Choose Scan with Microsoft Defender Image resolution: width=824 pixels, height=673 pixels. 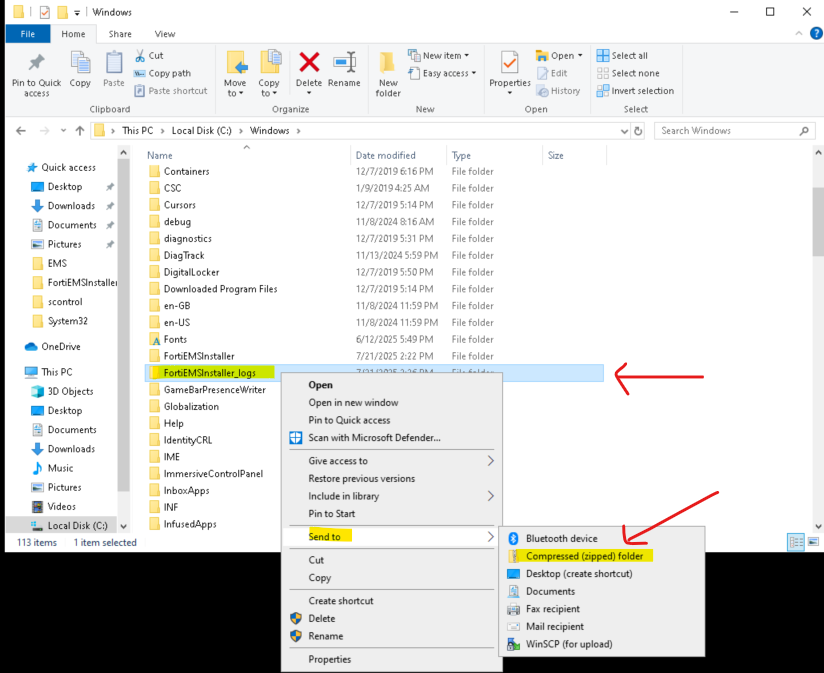pos(391,438)
